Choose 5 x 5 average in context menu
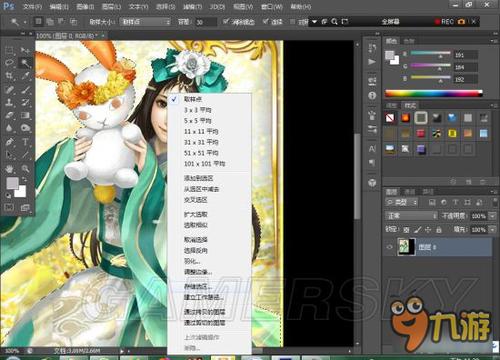The image size is (500, 360). click(209, 121)
